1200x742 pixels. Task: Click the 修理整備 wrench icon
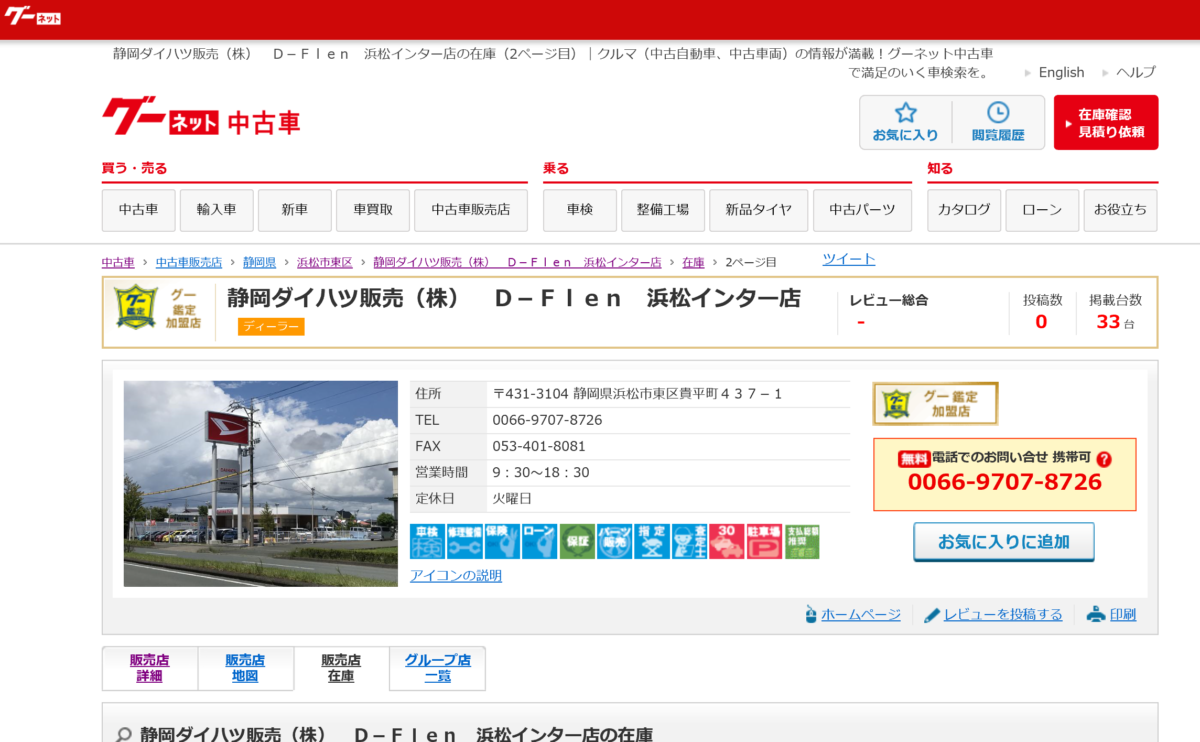pyautogui.click(x=465, y=541)
